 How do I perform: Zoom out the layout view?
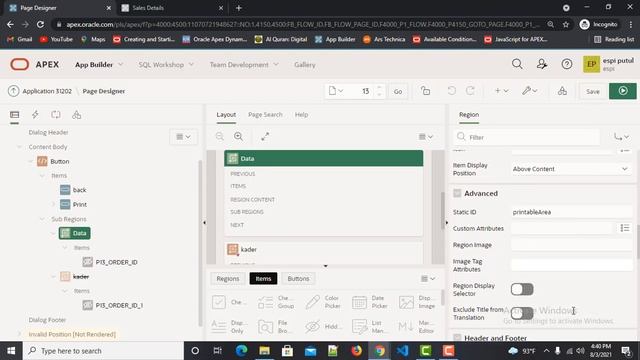click(x=220, y=137)
